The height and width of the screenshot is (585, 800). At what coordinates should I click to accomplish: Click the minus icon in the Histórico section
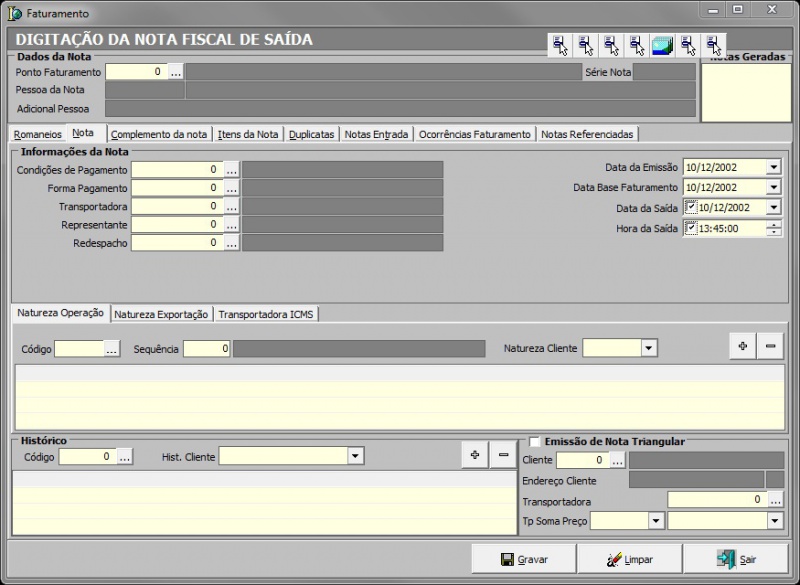coord(503,456)
